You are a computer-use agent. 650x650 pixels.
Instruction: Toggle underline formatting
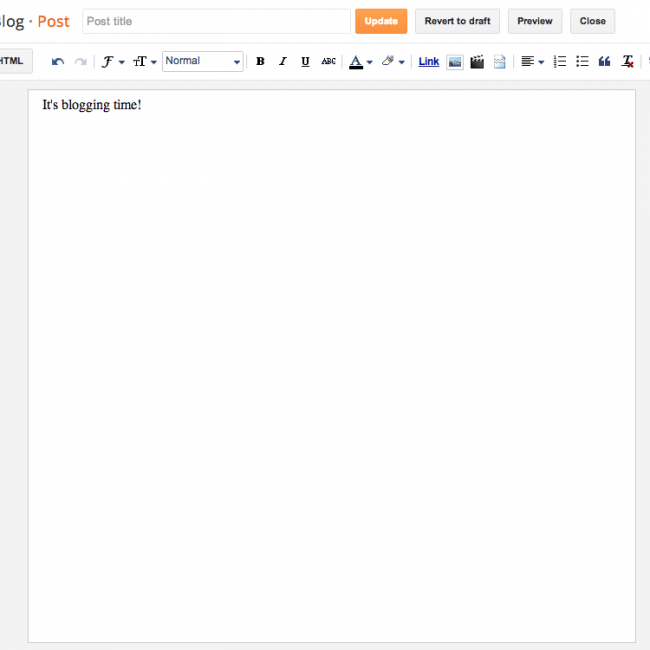coord(306,62)
